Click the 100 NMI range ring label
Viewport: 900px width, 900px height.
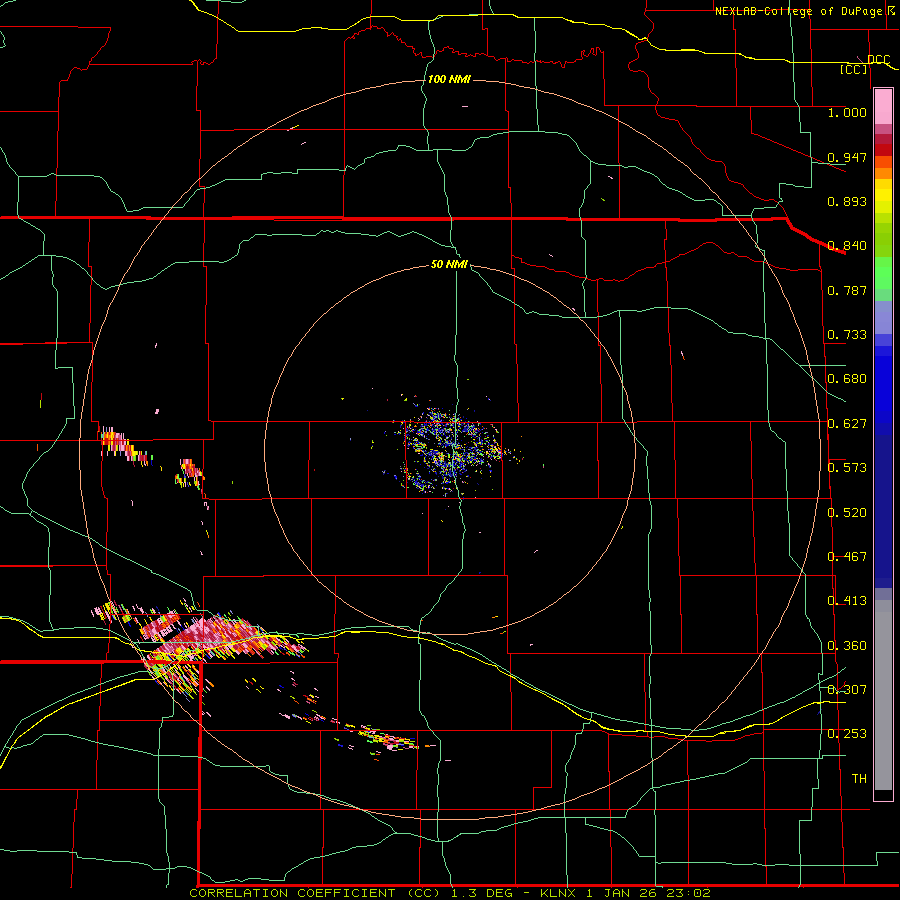(x=449, y=79)
